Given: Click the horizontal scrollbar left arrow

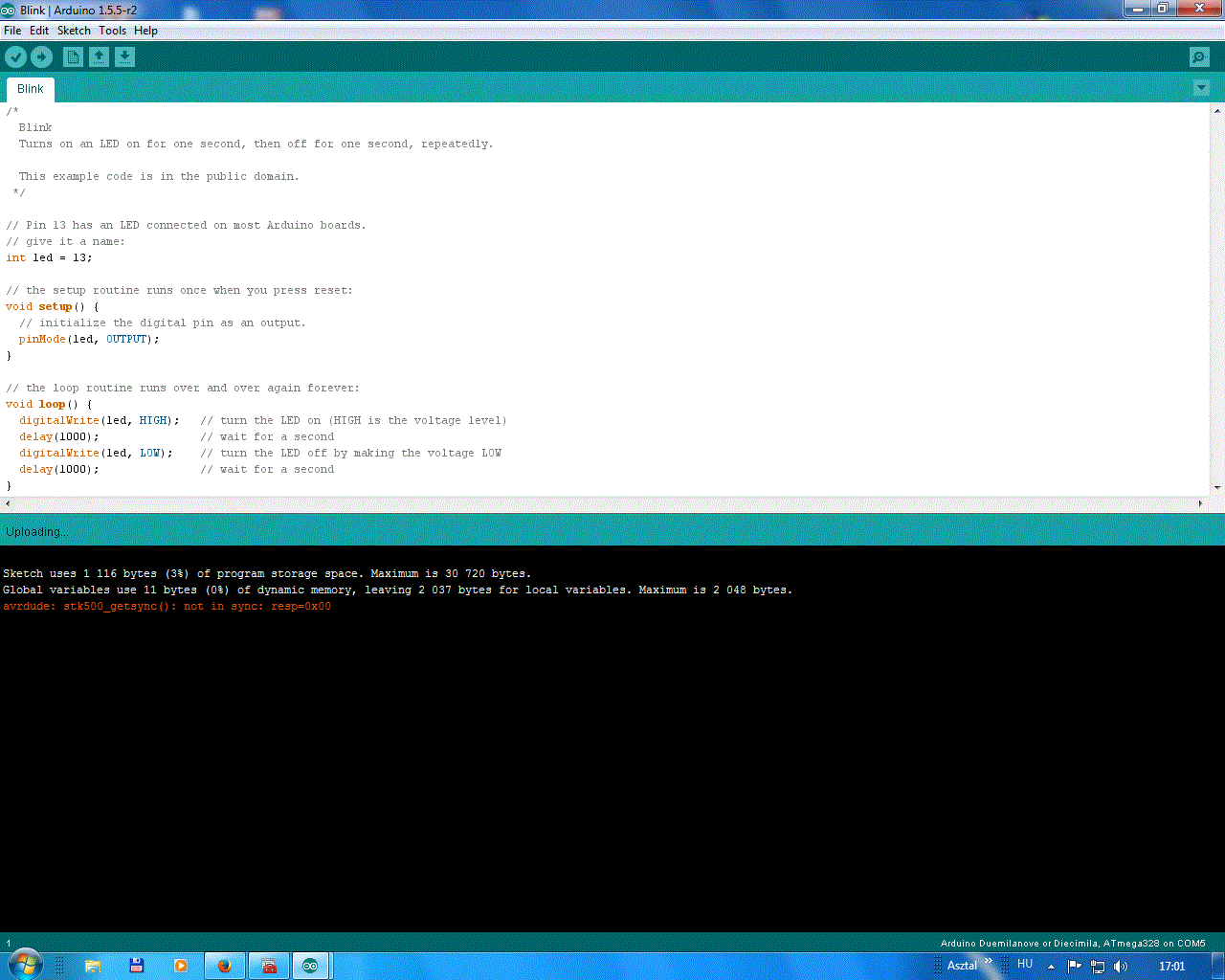Looking at the screenshot, I should (x=9, y=503).
